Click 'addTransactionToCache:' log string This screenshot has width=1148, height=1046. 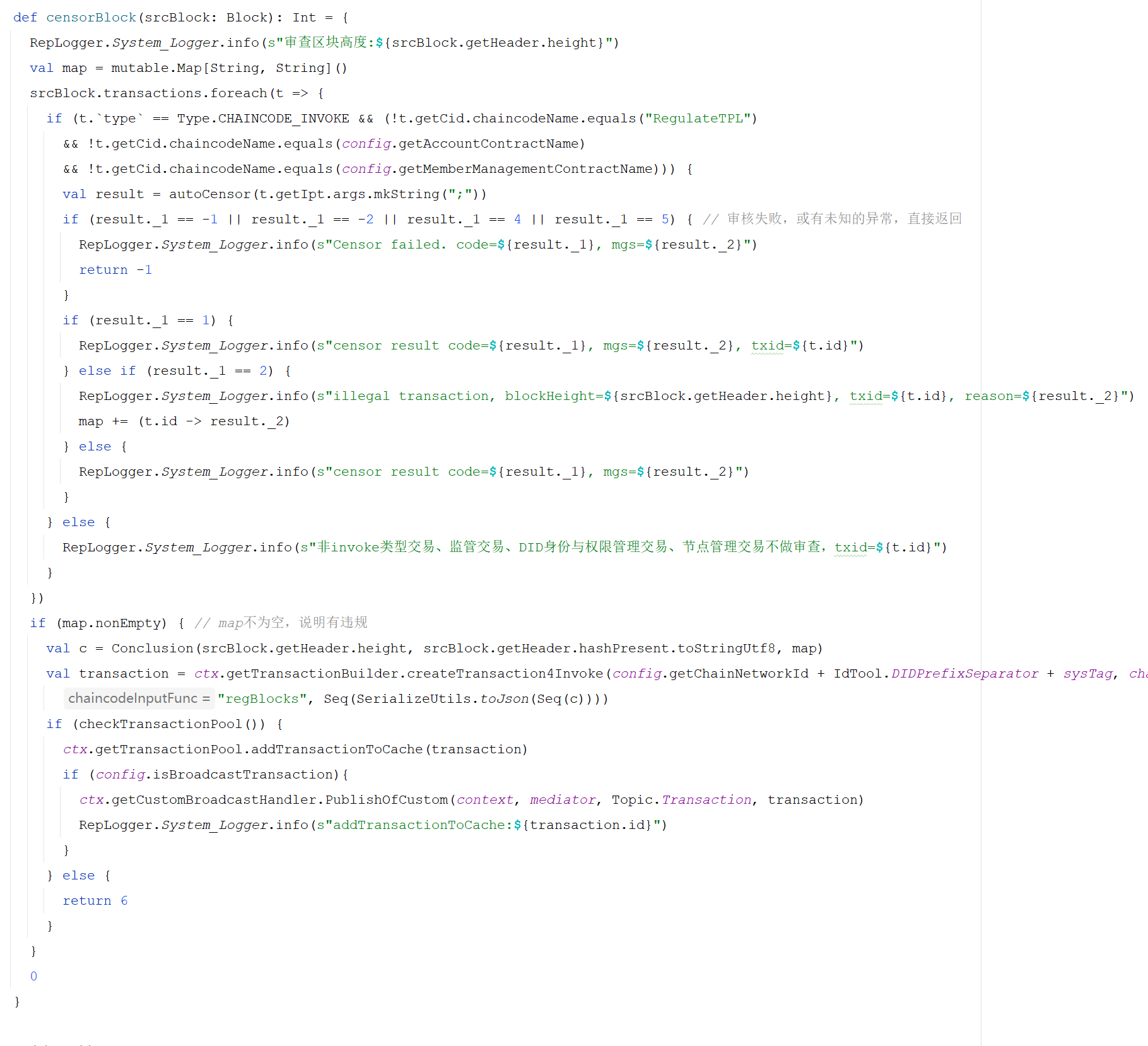[x=423, y=825]
